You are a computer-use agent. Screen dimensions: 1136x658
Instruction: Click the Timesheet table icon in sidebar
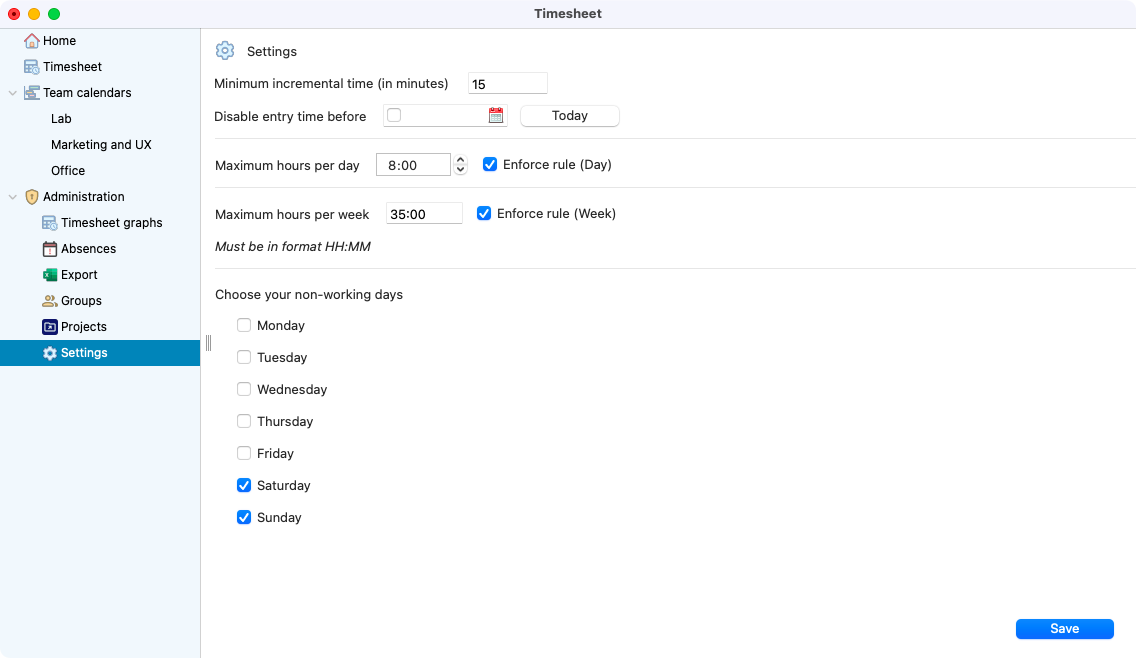click(x=31, y=67)
